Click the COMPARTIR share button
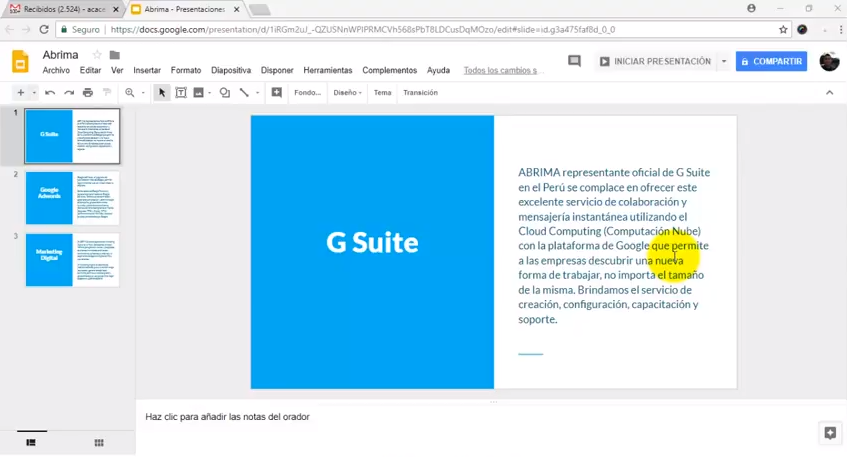847x457 pixels. coord(771,62)
